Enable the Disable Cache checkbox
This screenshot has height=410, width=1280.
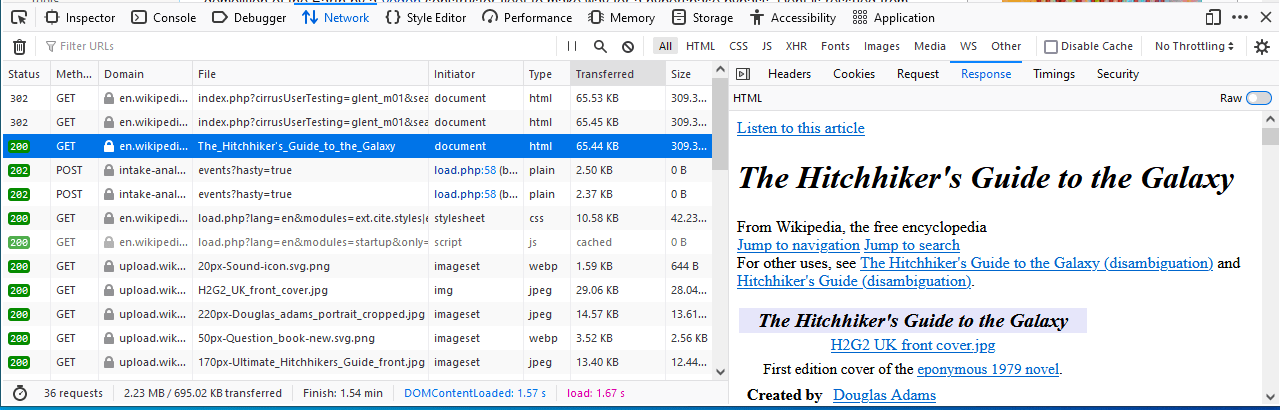(x=1051, y=46)
